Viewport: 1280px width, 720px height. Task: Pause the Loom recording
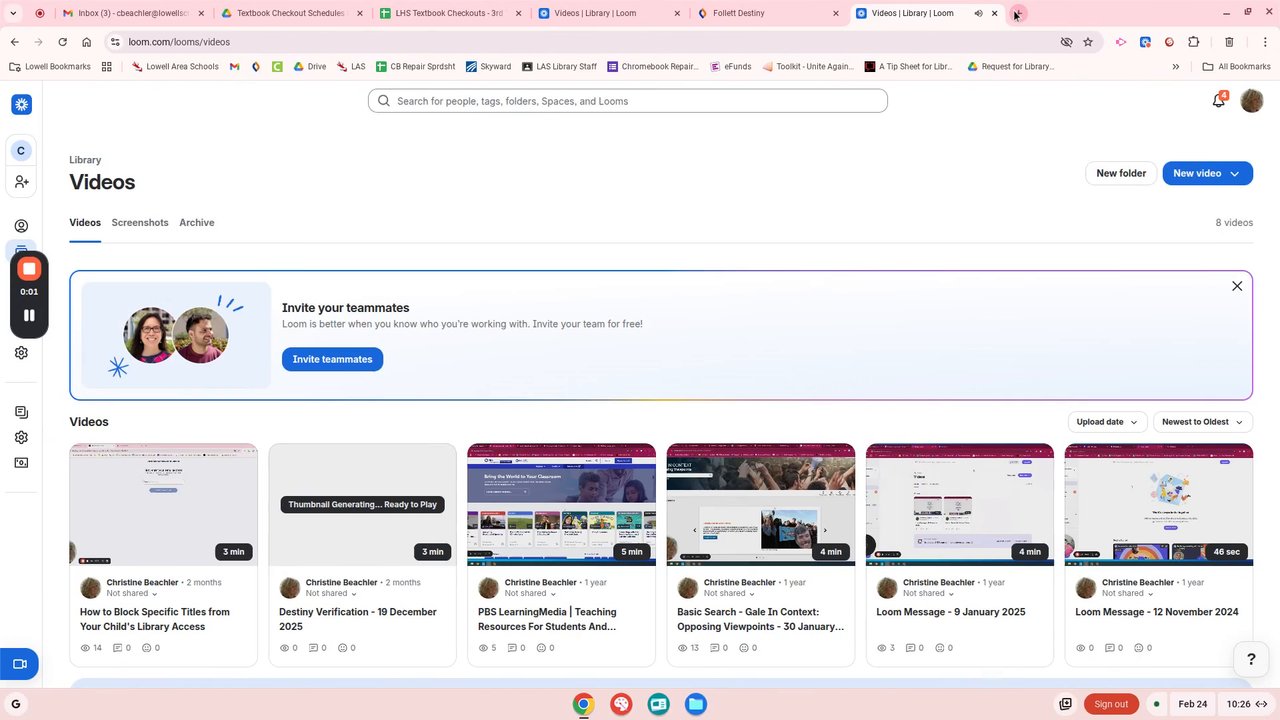[x=29, y=315]
